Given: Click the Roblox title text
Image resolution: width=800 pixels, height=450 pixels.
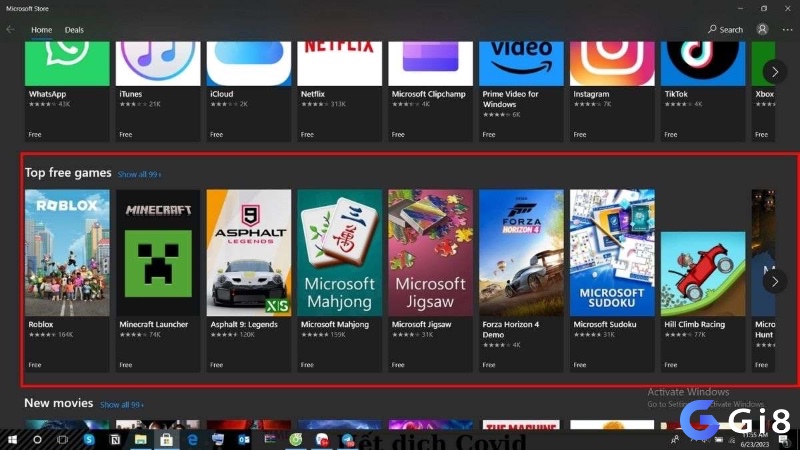Looking at the screenshot, I should [x=41, y=324].
